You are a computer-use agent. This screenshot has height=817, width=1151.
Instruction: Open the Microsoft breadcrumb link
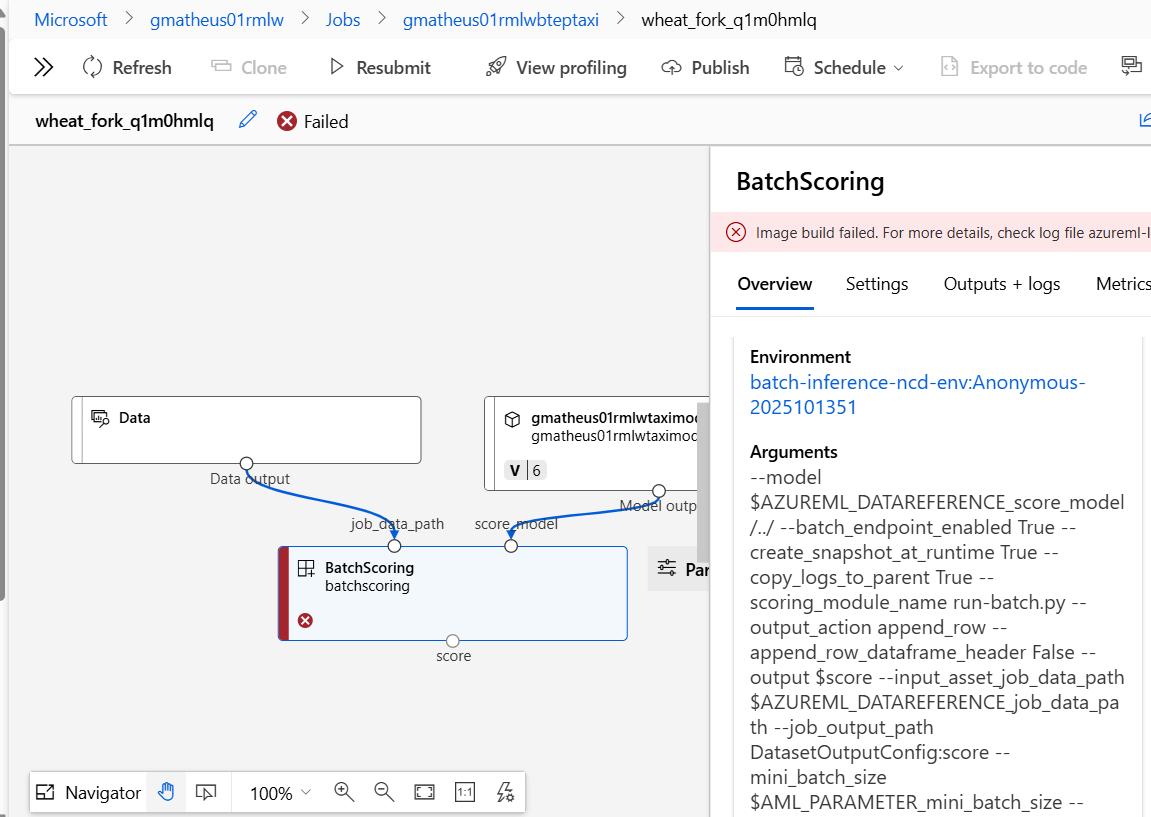(70, 20)
